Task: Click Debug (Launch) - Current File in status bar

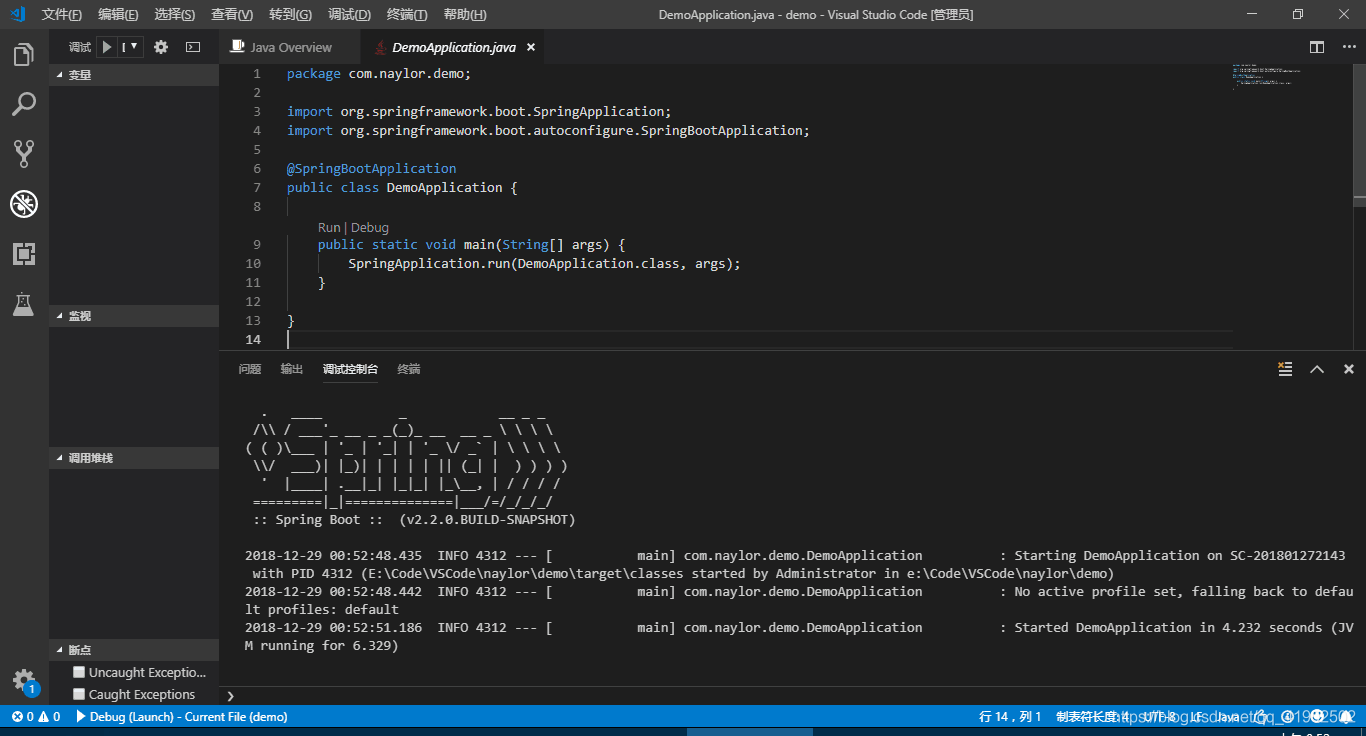Action: point(182,717)
